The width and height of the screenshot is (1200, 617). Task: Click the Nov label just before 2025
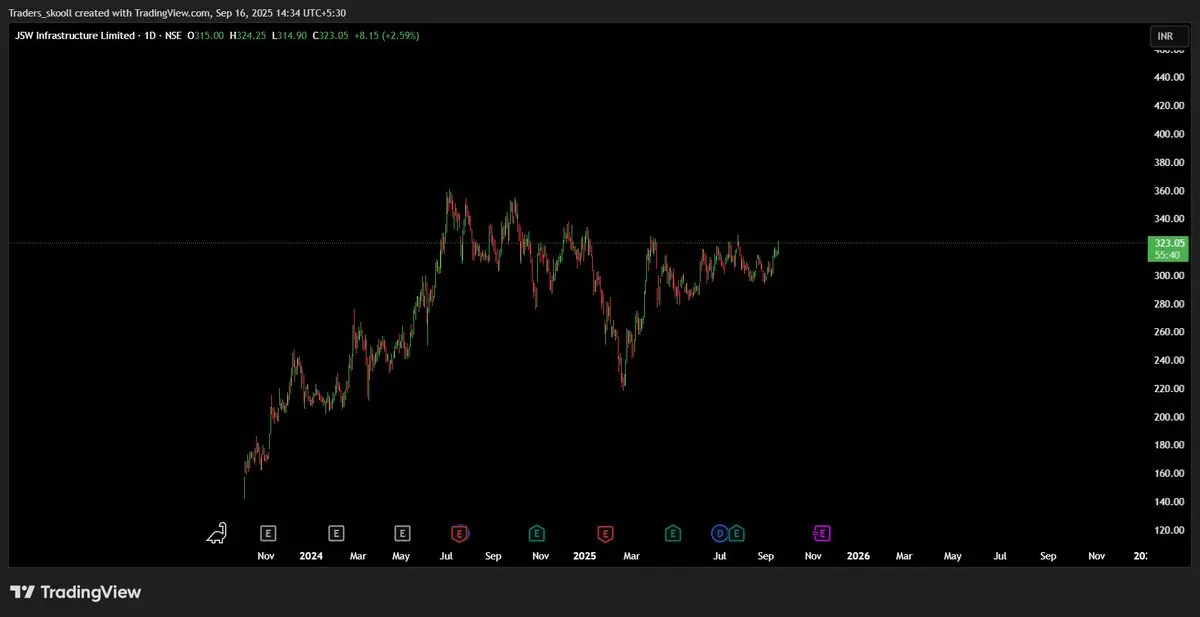coord(539,555)
